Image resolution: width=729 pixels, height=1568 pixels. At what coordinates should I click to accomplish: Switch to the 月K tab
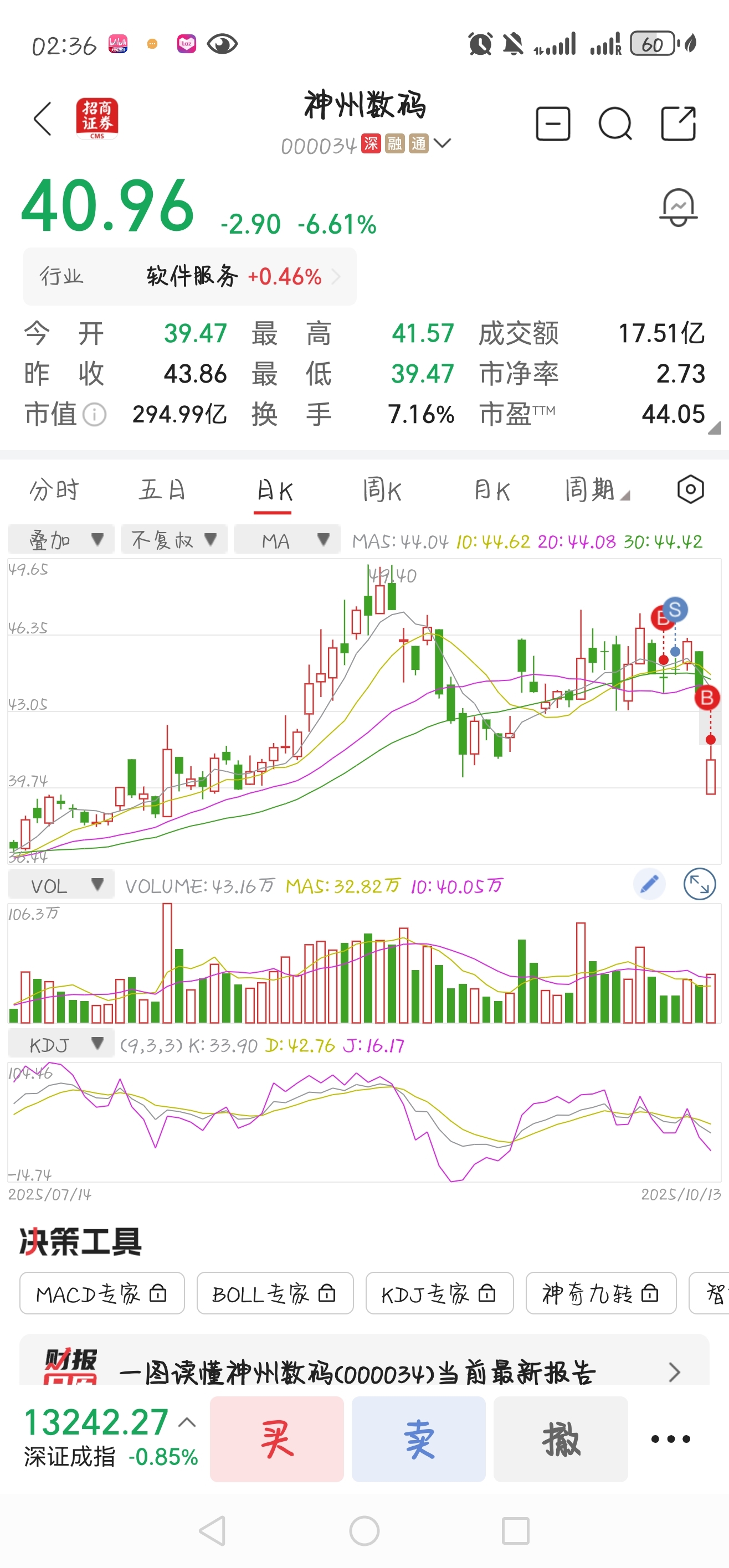tap(492, 489)
